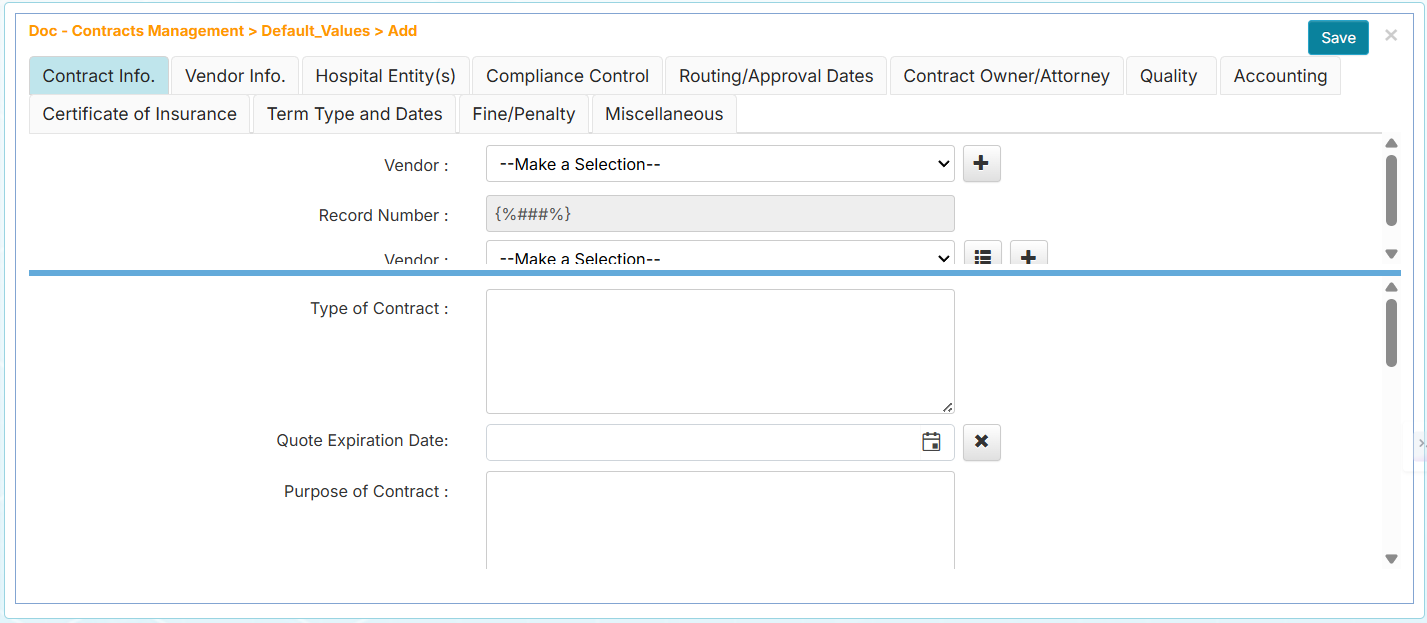The height and width of the screenshot is (623, 1427).
Task: Select the Accounting tab
Action: [1280, 75]
